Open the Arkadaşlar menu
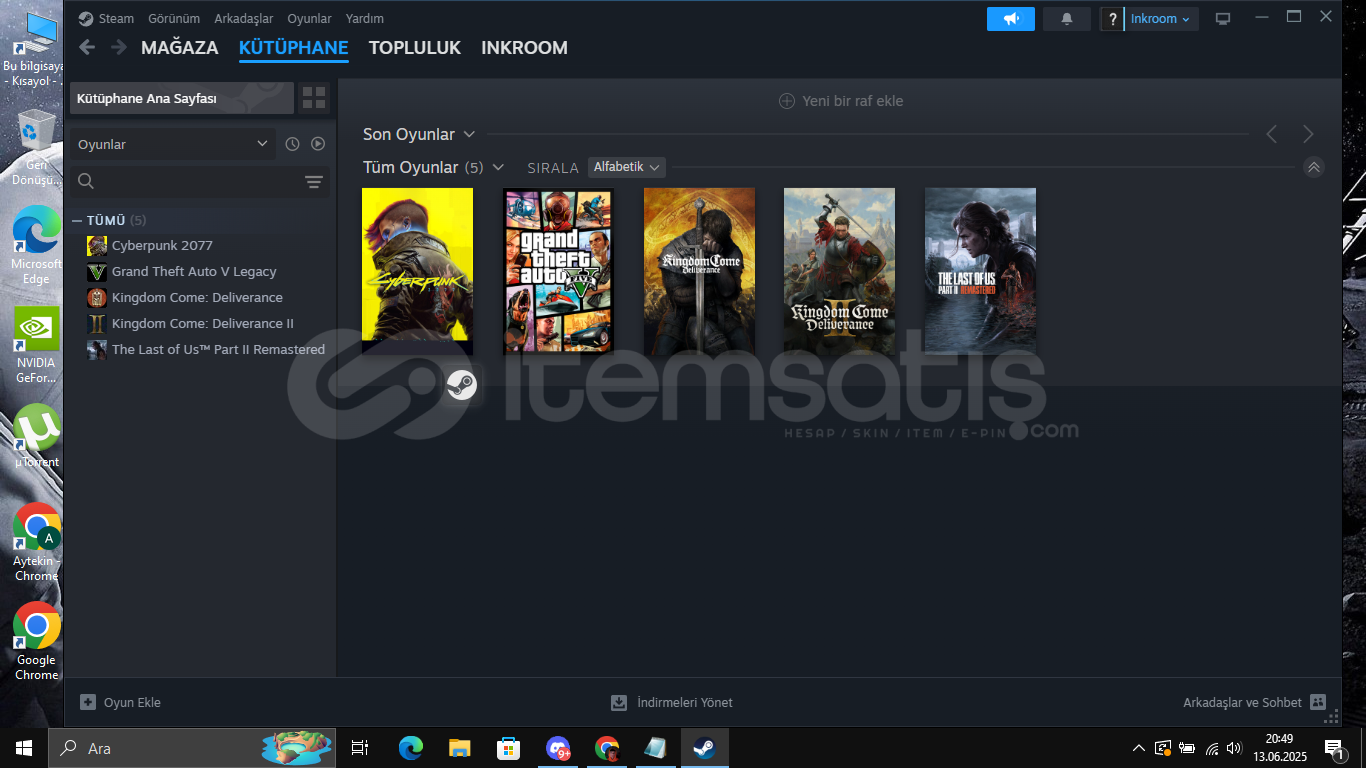The height and width of the screenshot is (768, 1366). point(244,18)
